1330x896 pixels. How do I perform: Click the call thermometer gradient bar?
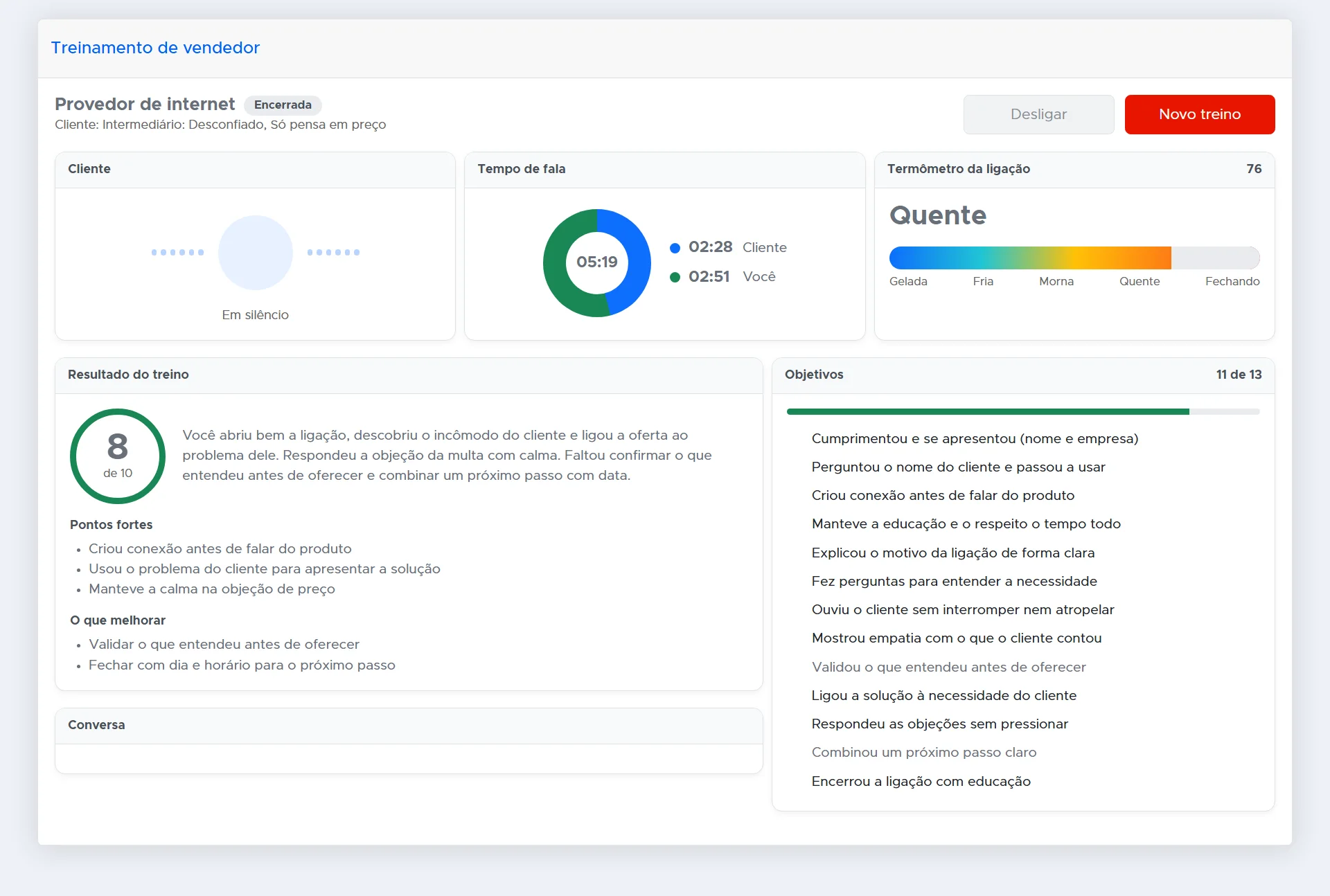pyautogui.click(x=1074, y=258)
